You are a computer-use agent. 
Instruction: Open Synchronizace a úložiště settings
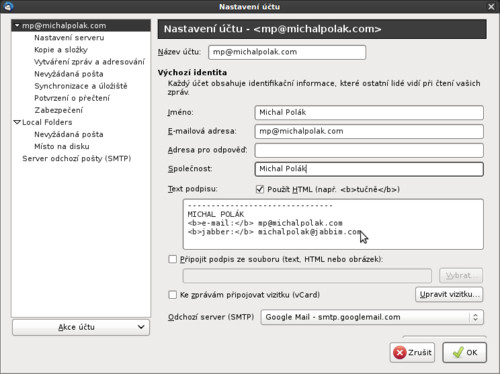coord(81,86)
